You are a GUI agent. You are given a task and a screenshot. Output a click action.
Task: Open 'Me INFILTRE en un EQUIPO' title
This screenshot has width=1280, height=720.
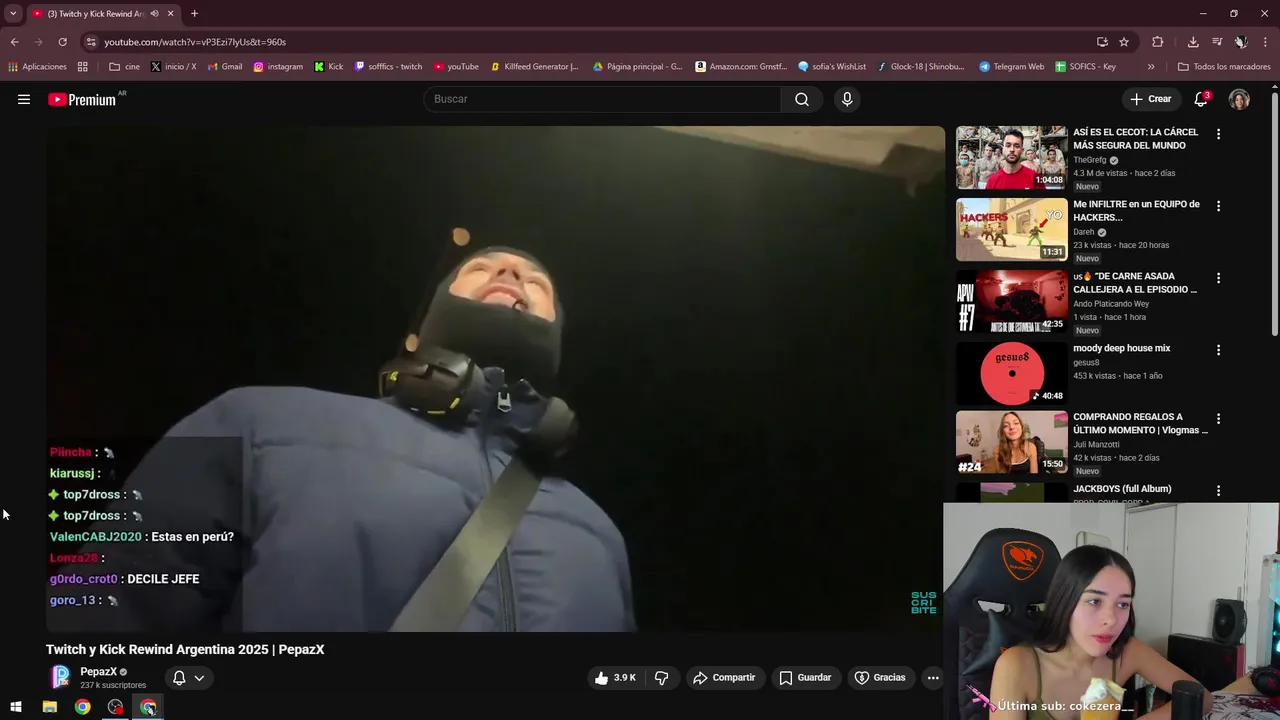point(1136,210)
